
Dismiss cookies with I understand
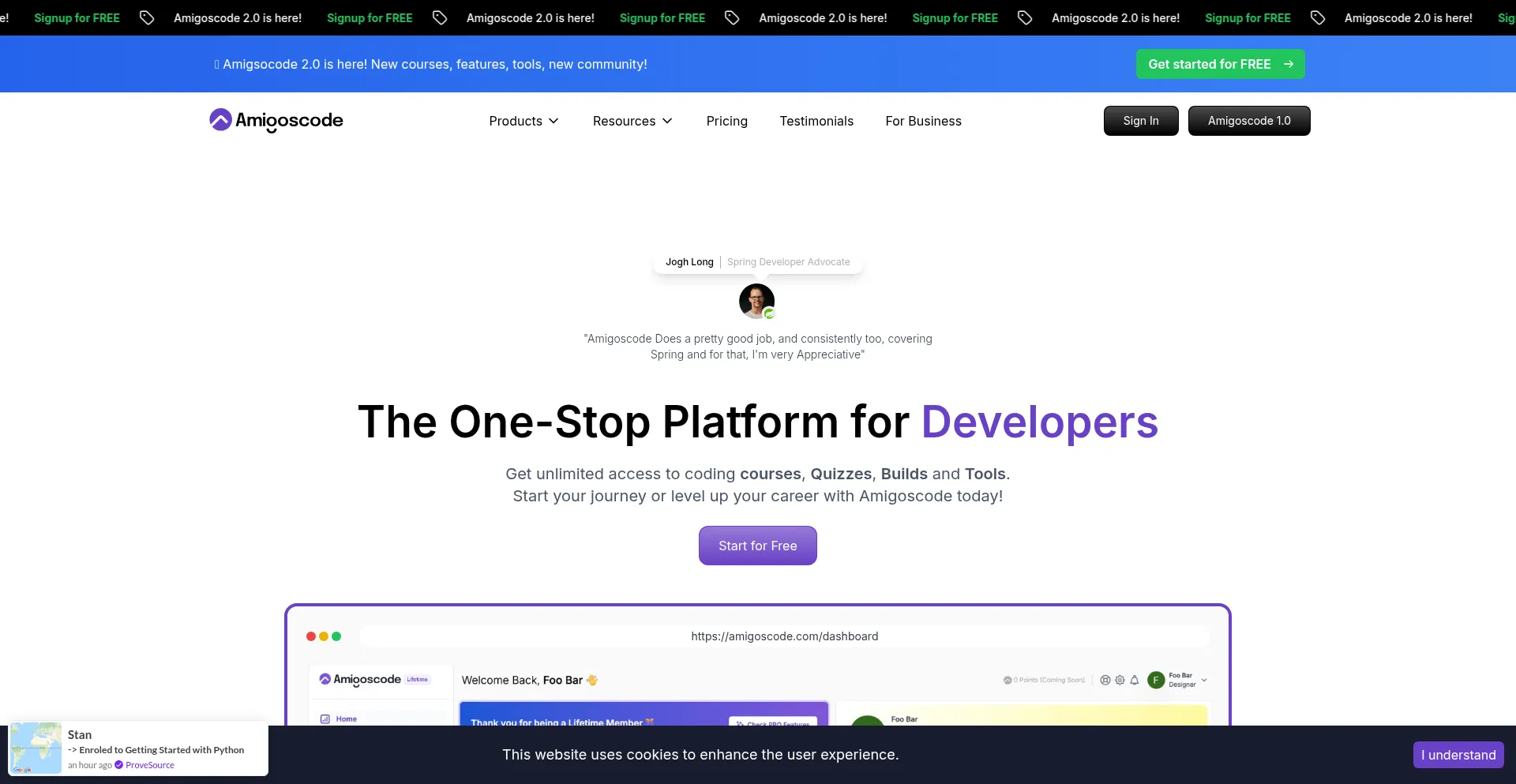coord(1458,754)
